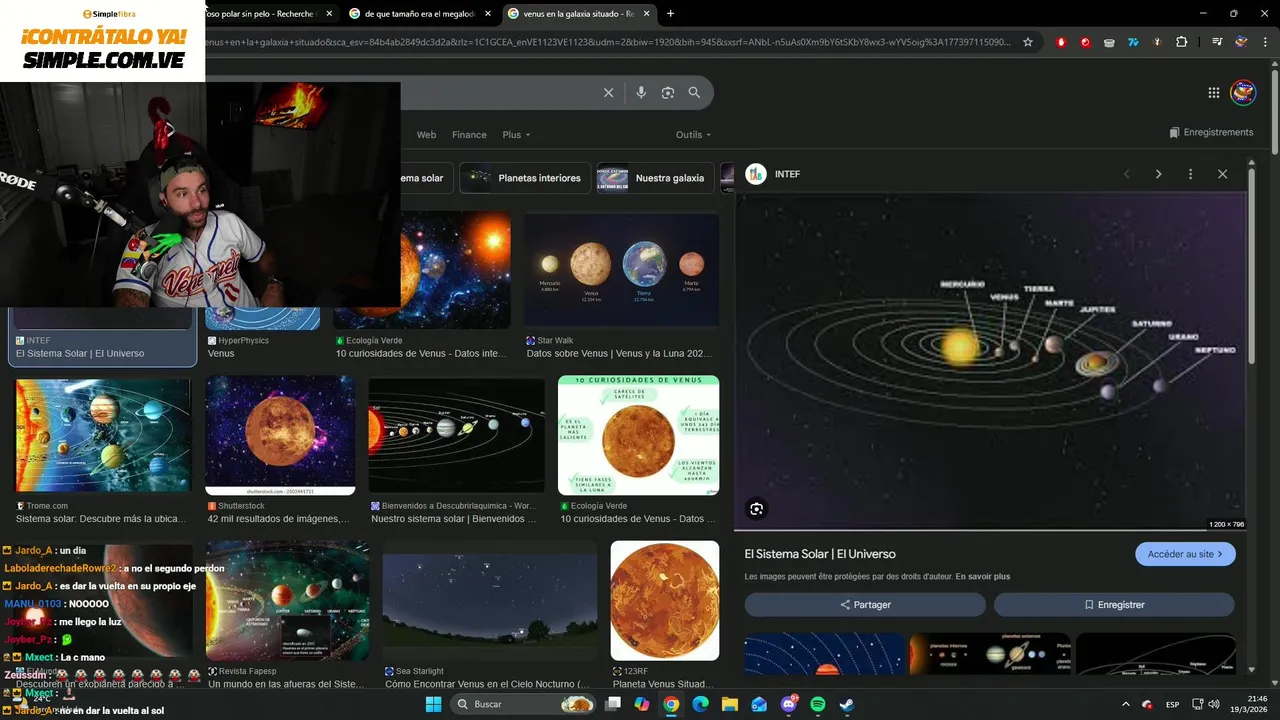Open the Windows Start menu
Screen dimensions: 1280x720
[x=433, y=704]
